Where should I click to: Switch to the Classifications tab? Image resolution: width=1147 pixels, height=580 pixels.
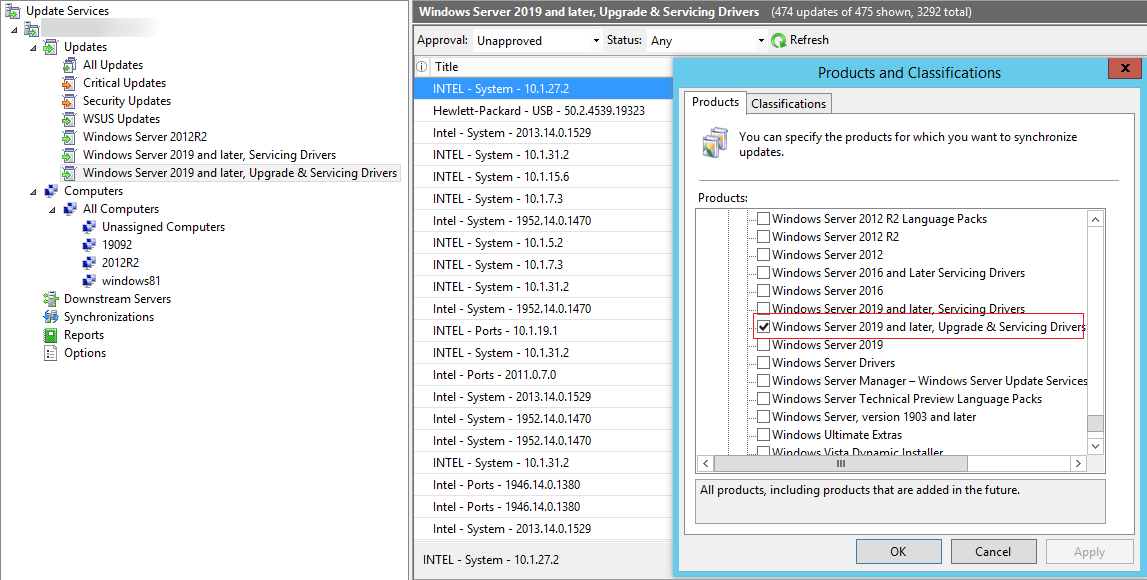789,104
